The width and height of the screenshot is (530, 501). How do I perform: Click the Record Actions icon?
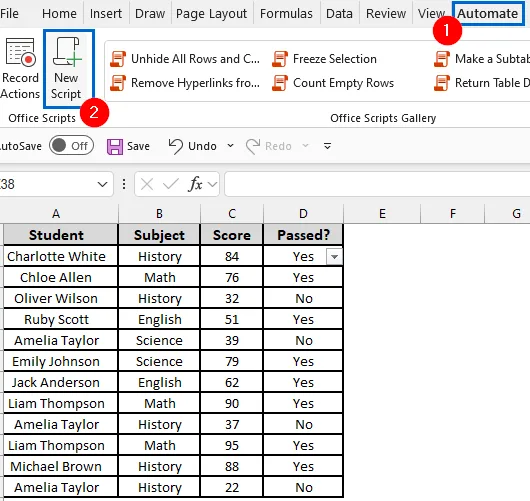pos(20,52)
